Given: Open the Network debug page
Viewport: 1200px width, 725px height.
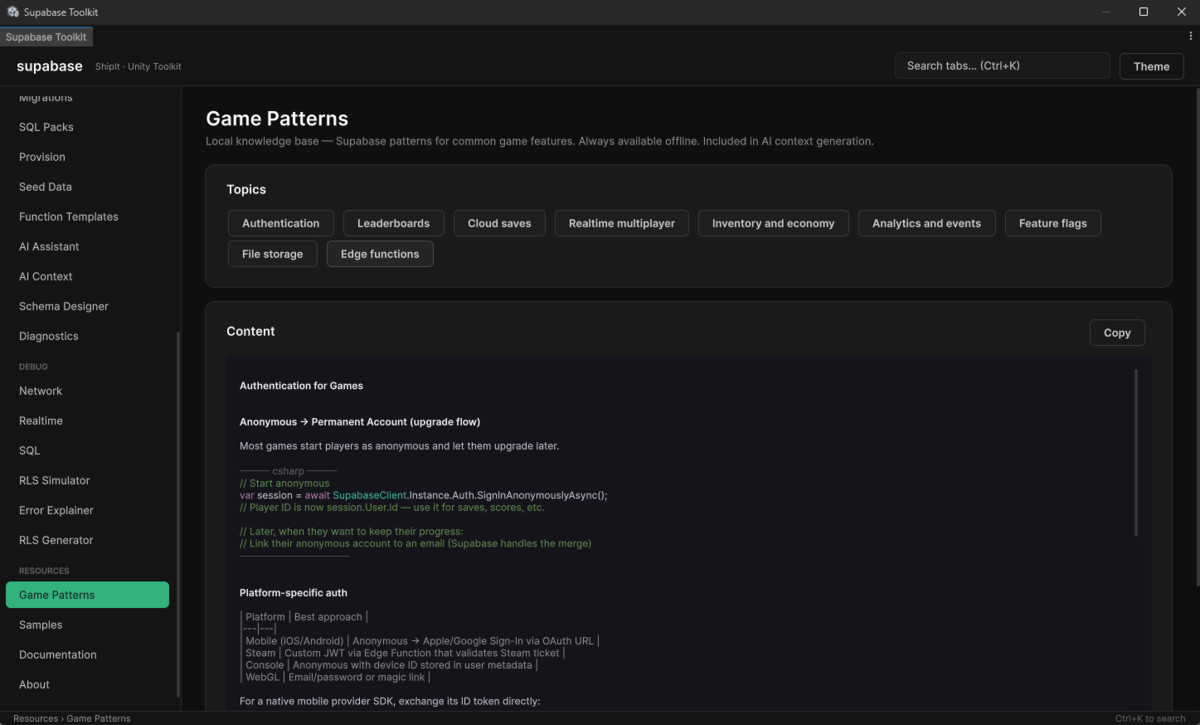Looking at the screenshot, I should 40,391.
